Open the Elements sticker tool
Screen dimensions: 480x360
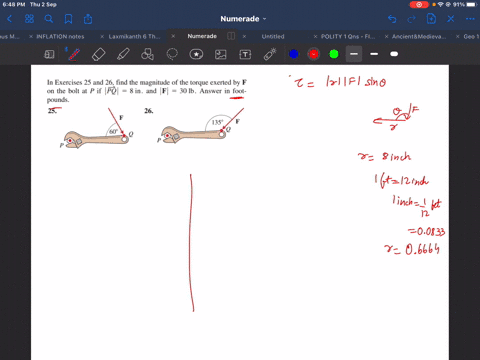coord(196,54)
